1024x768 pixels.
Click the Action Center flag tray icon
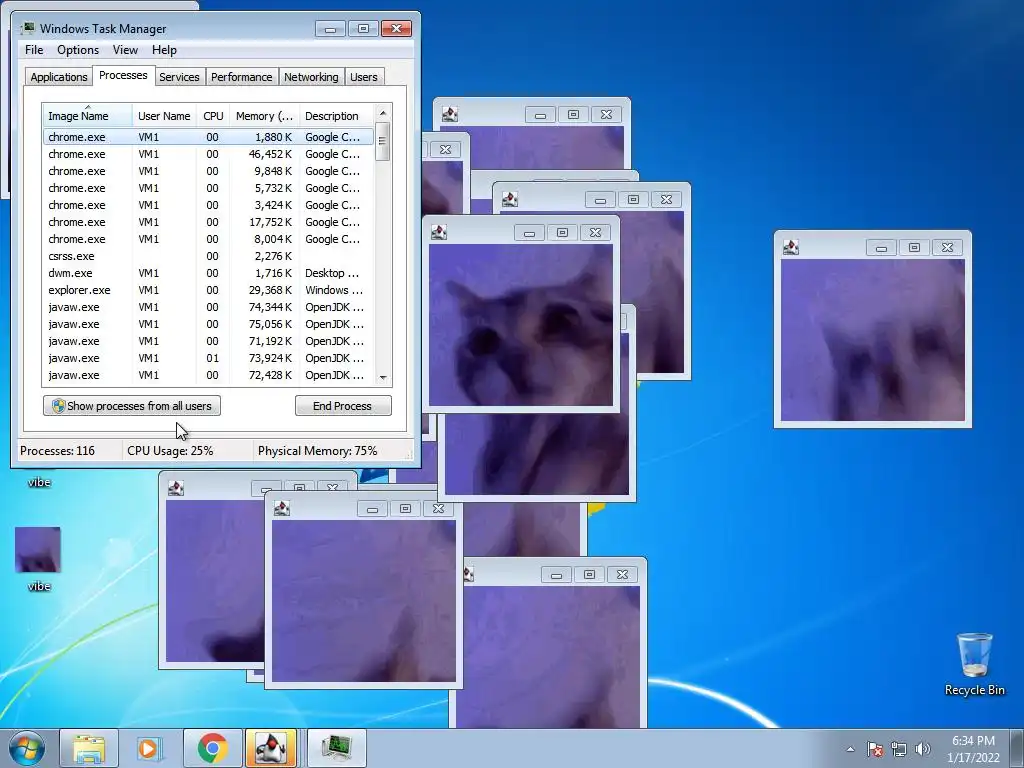click(x=875, y=749)
